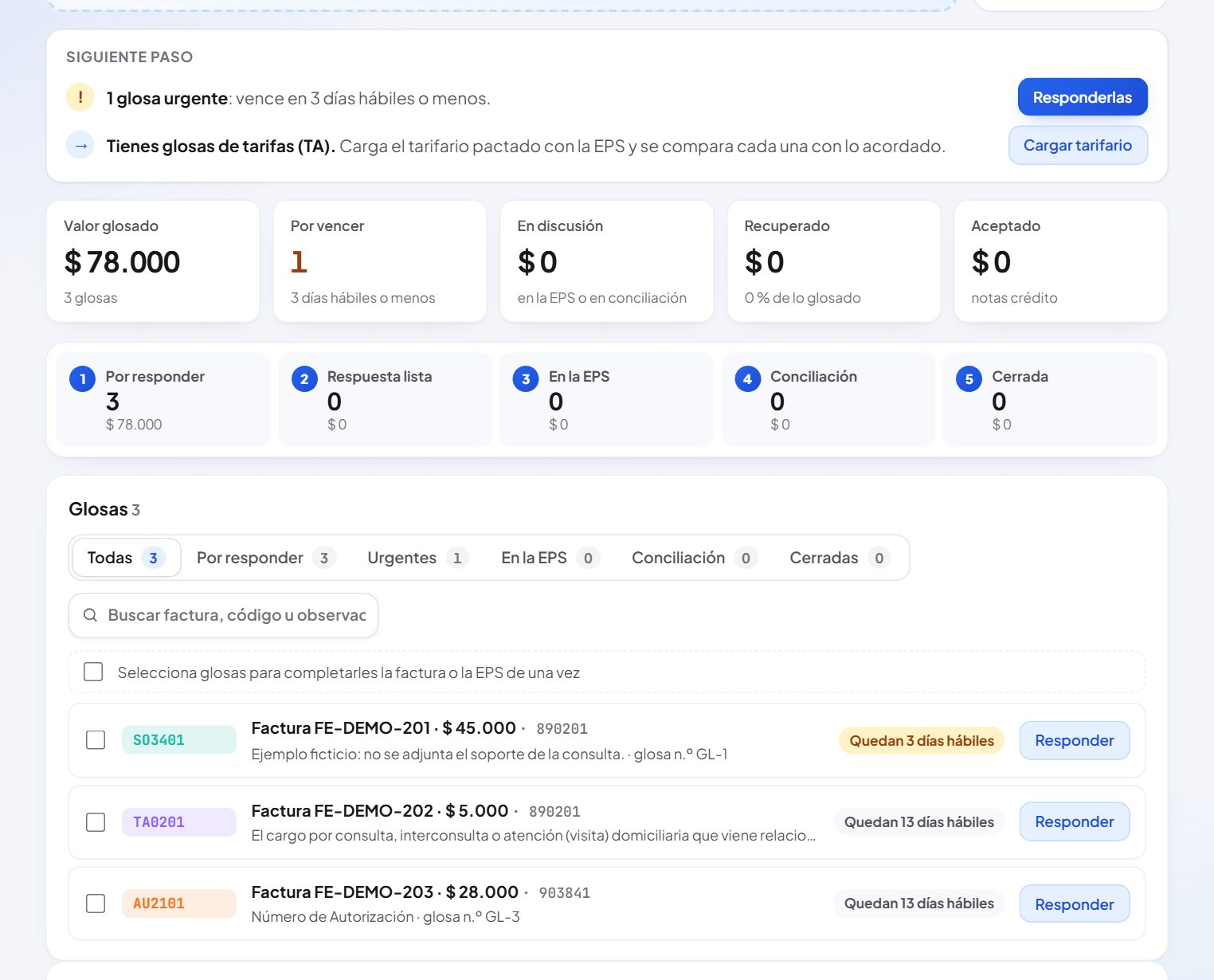
Task: Switch to the Urgentes tab
Action: tap(417, 558)
